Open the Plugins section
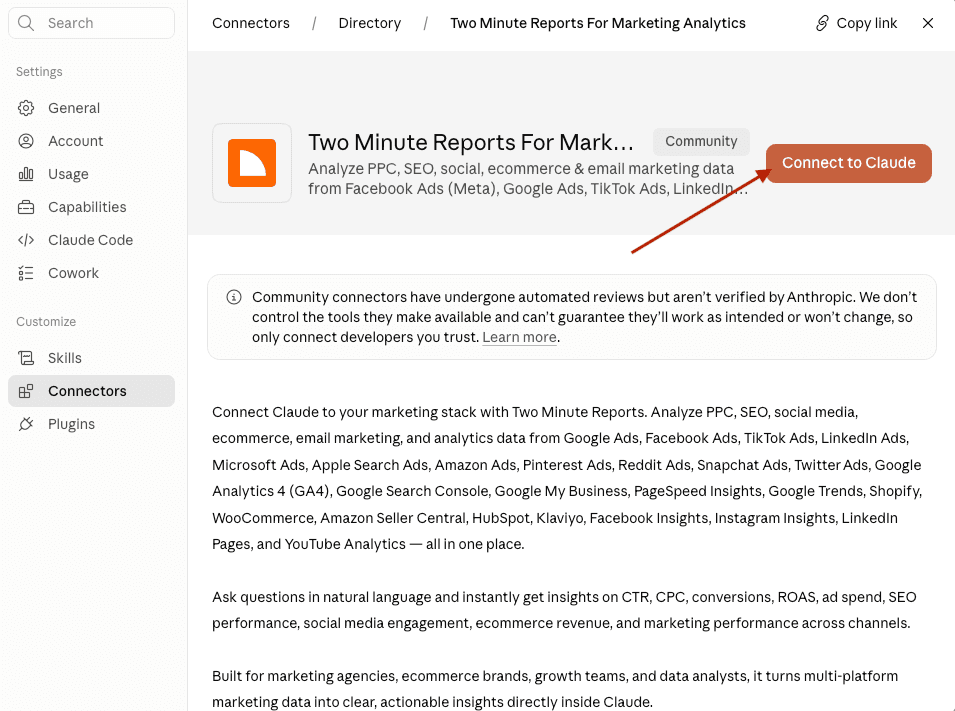 pos(91,424)
